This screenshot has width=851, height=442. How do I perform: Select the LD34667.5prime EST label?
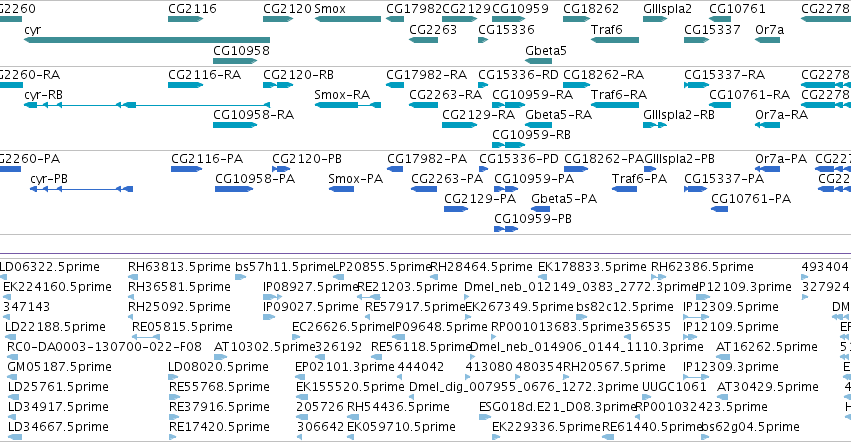coord(58,427)
